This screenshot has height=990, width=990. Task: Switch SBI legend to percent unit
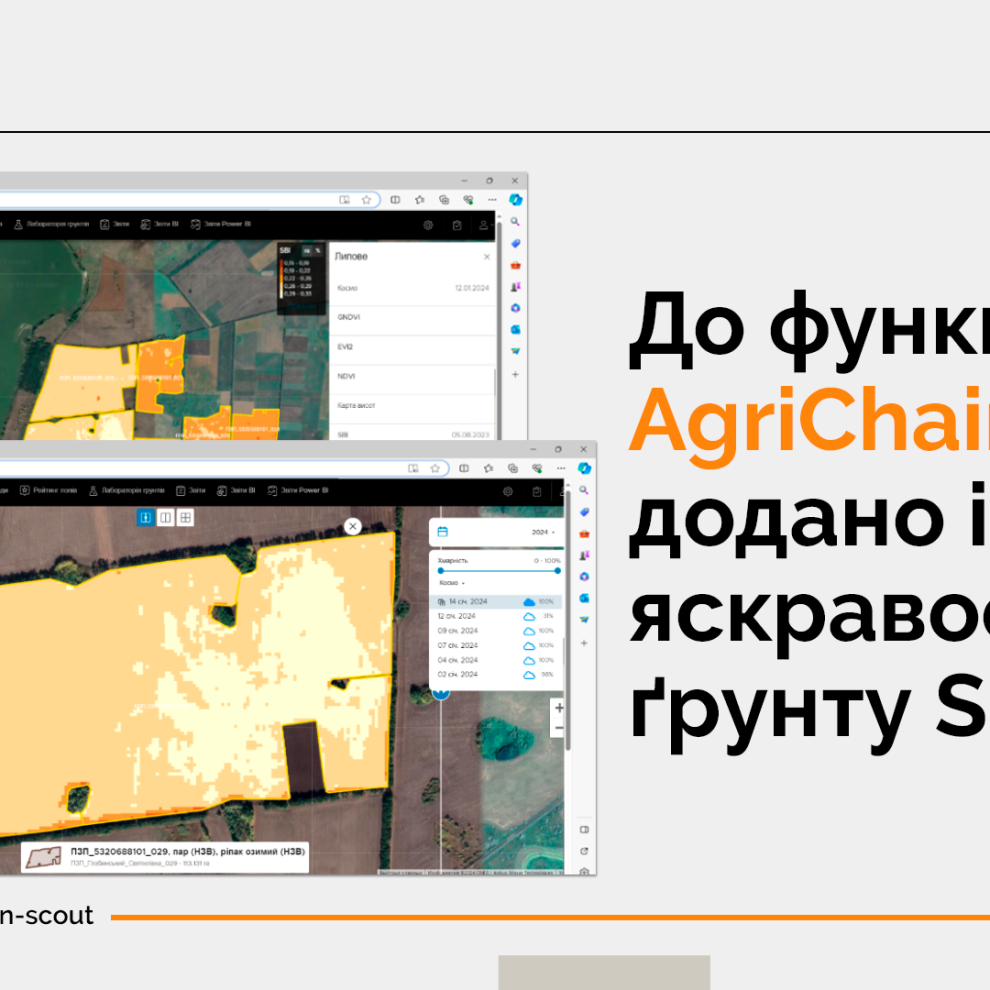point(318,251)
